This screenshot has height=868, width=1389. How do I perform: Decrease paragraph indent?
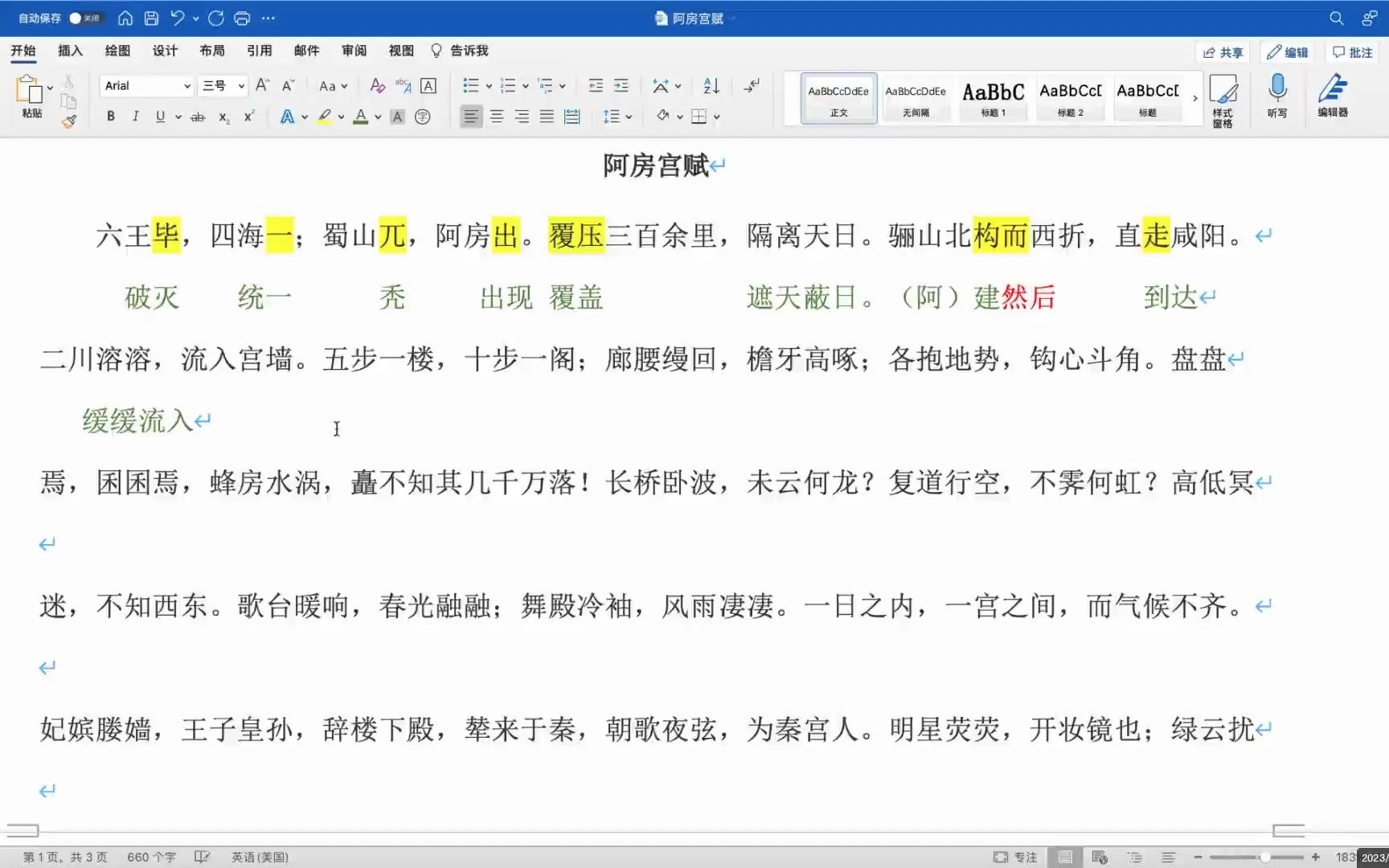click(x=596, y=85)
